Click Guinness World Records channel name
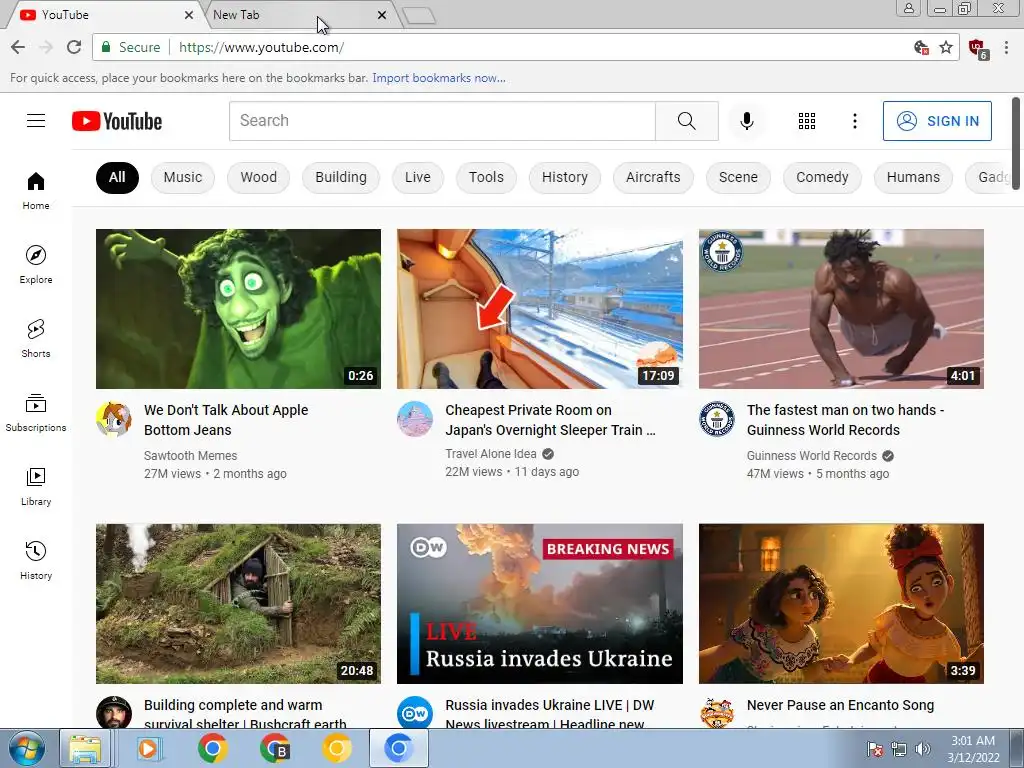Screen dimensions: 1024x768 click(x=812, y=456)
